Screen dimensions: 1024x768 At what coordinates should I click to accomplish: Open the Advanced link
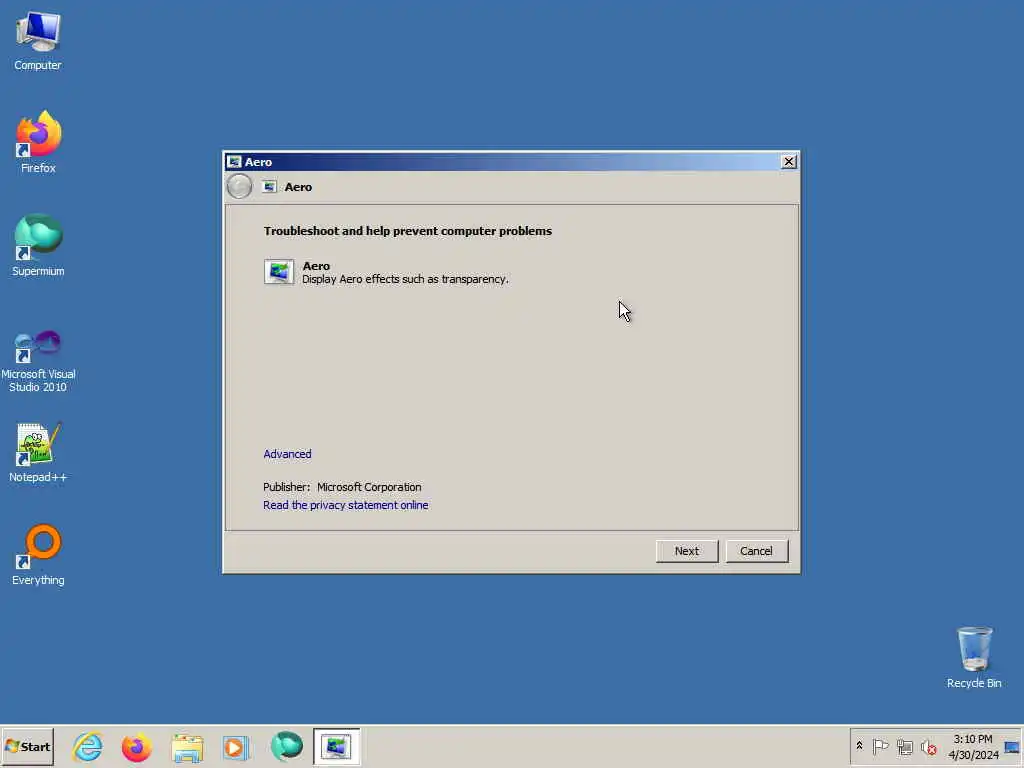pos(287,454)
